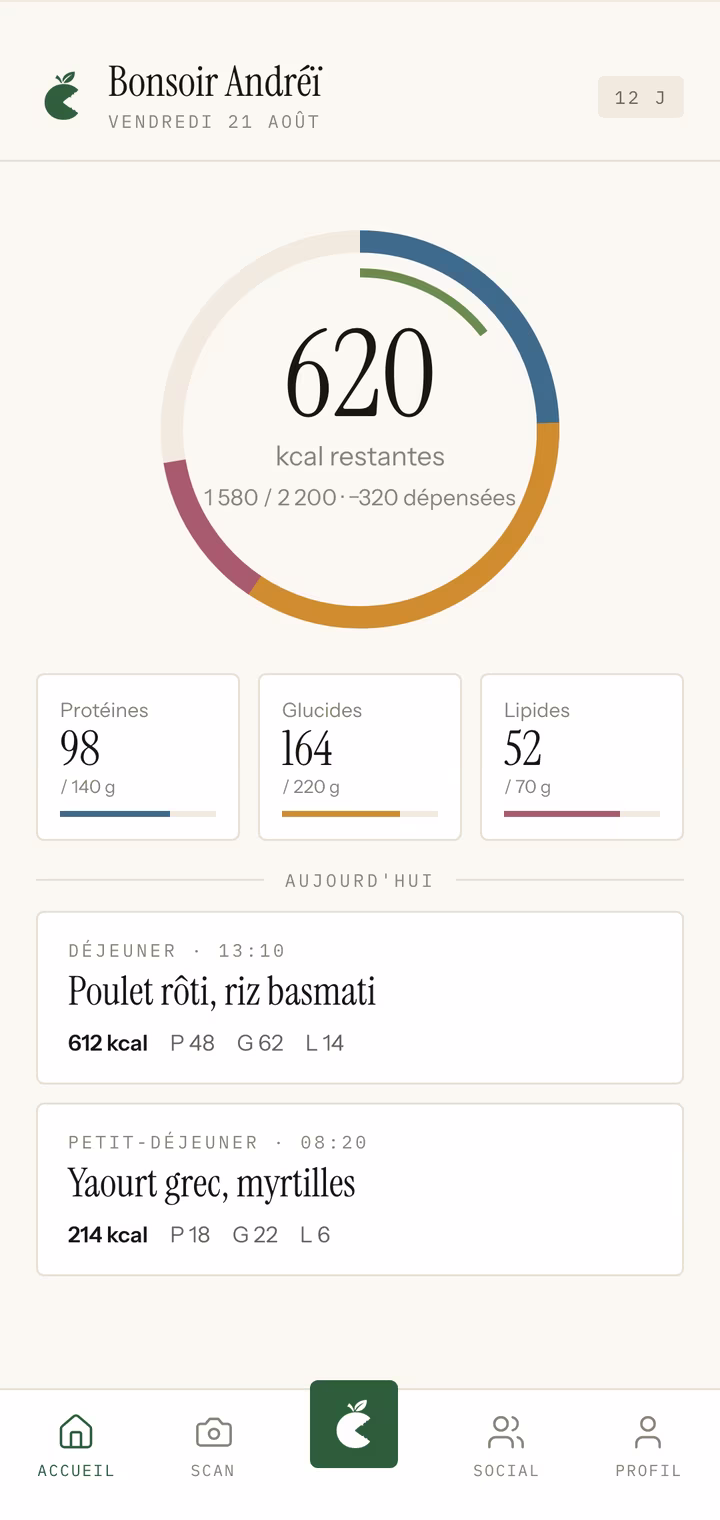The image size is (720, 1520).
Task: Open the Profil person icon
Action: click(x=648, y=1432)
